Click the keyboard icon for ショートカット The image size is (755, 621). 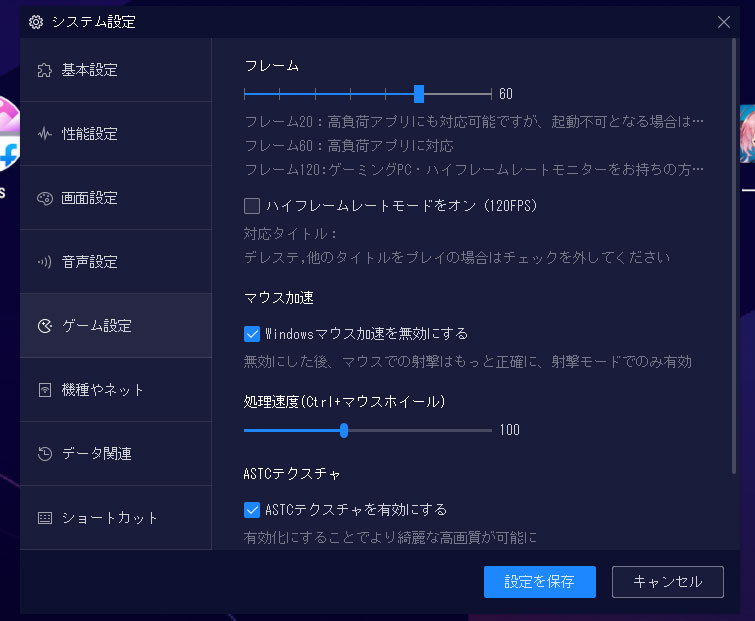tap(44, 518)
